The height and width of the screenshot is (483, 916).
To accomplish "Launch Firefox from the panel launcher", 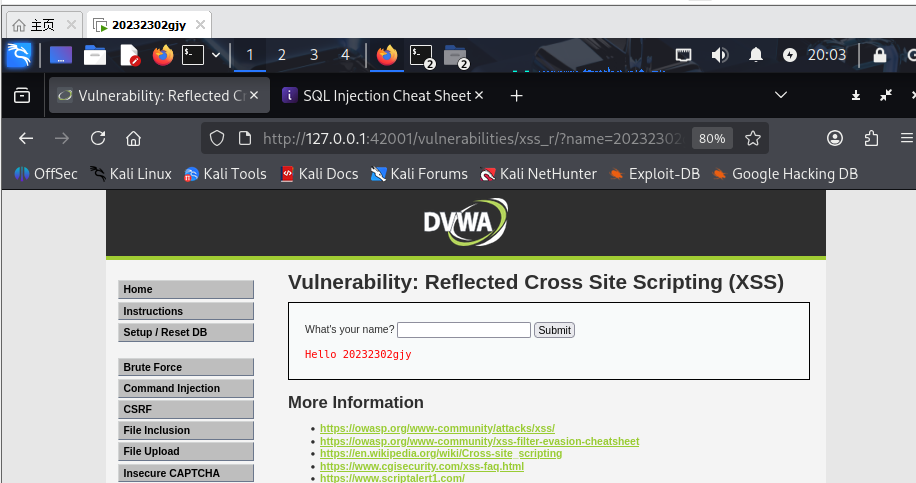I will (x=163, y=55).
